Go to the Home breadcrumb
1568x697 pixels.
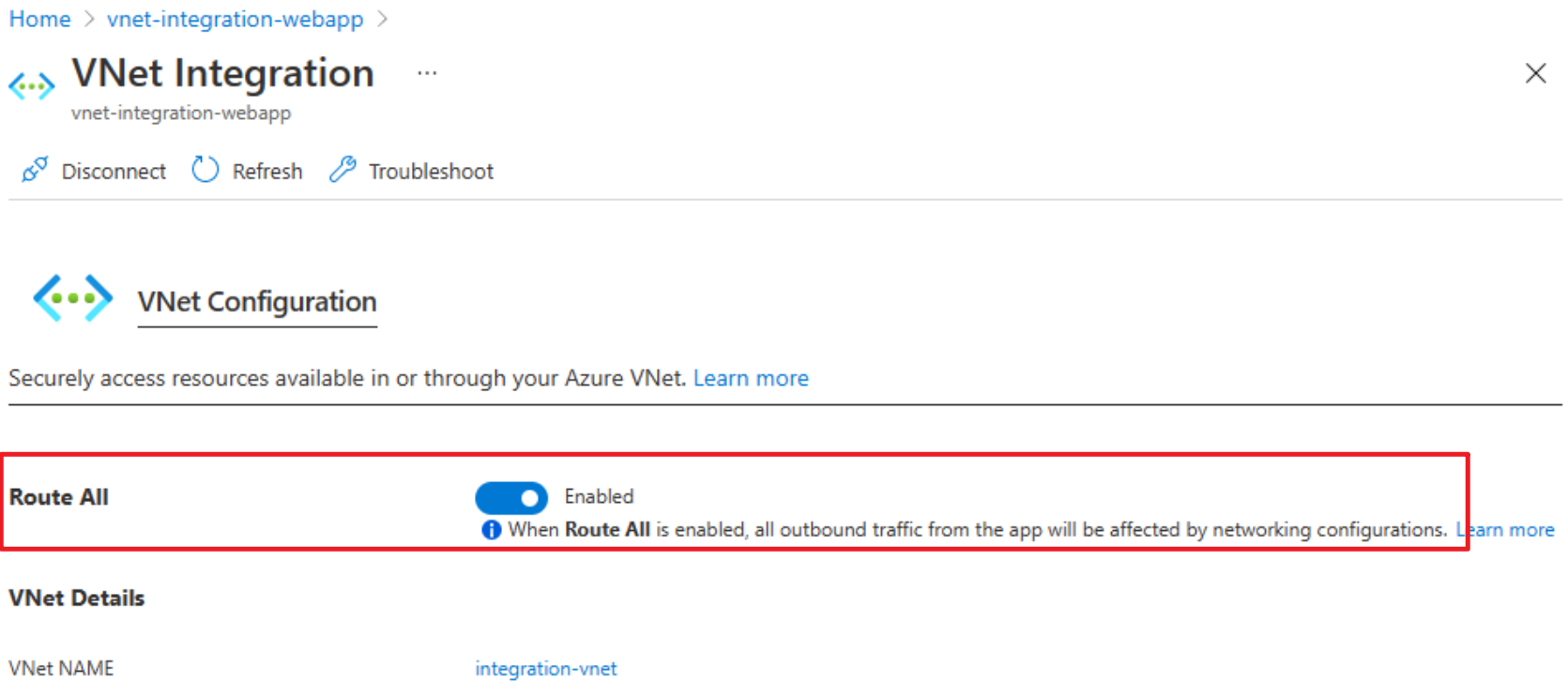tap(39, 20)
